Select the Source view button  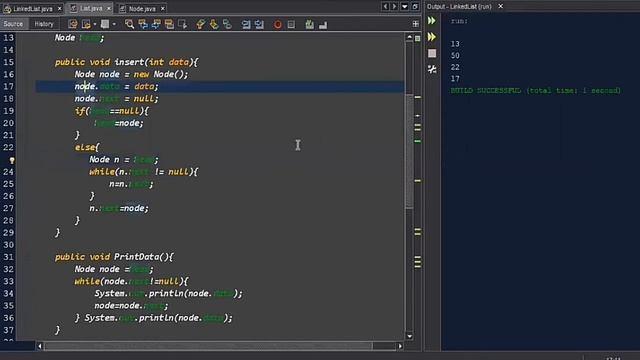pyautogui.click(x=13, y=24)
